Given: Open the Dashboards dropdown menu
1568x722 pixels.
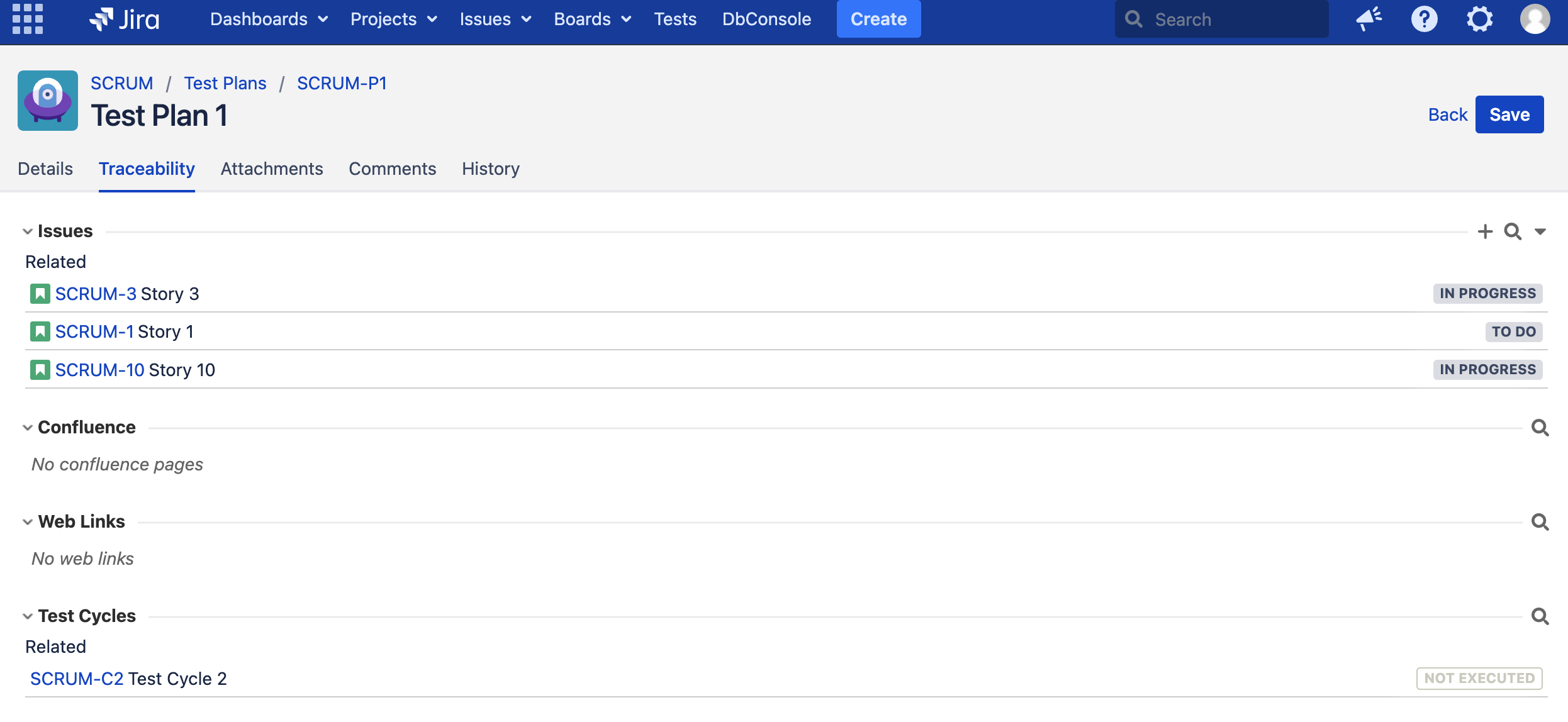Looking at the screenshot, I should pos(269,19).
